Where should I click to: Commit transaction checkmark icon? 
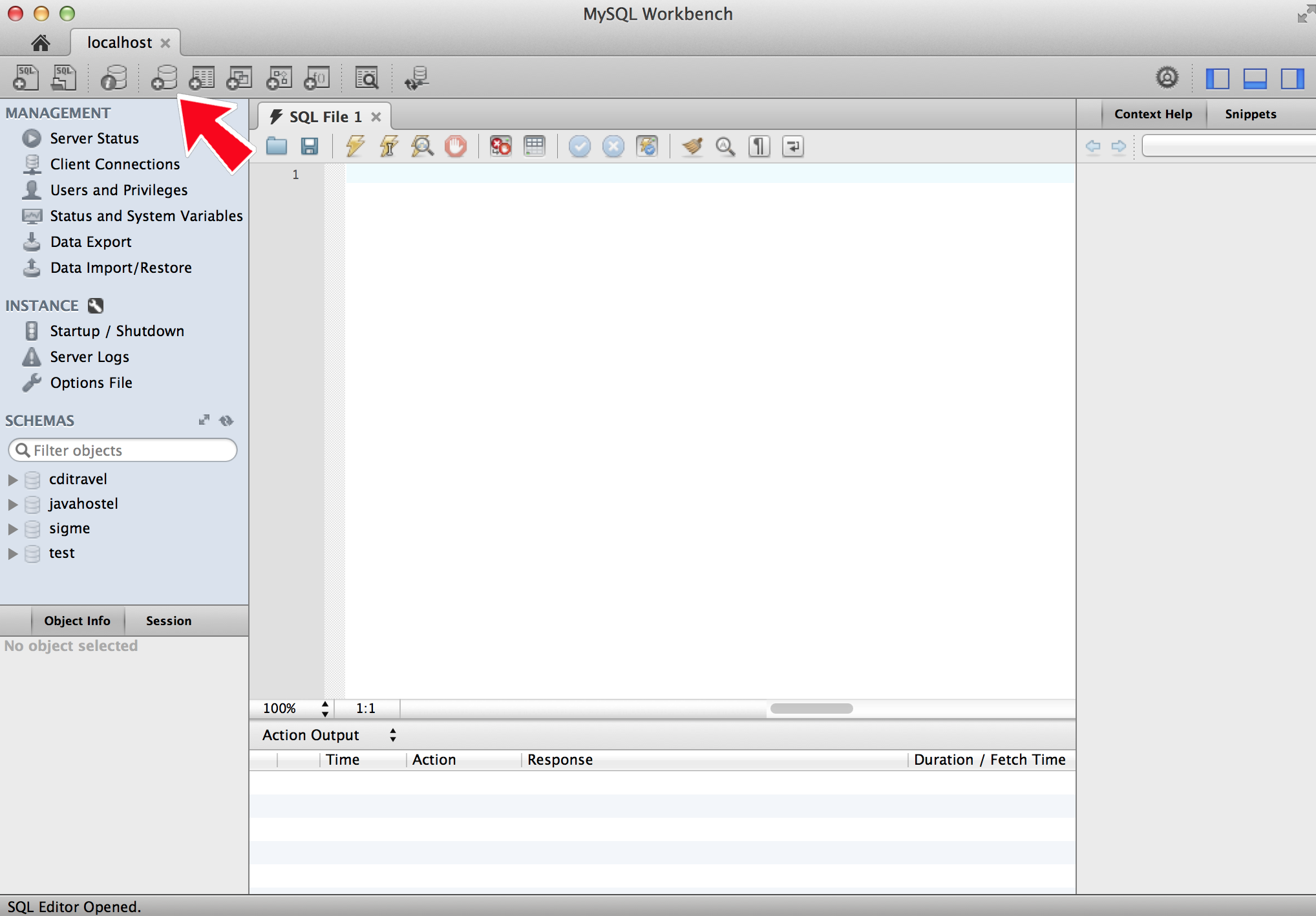[x=579, y=146]
